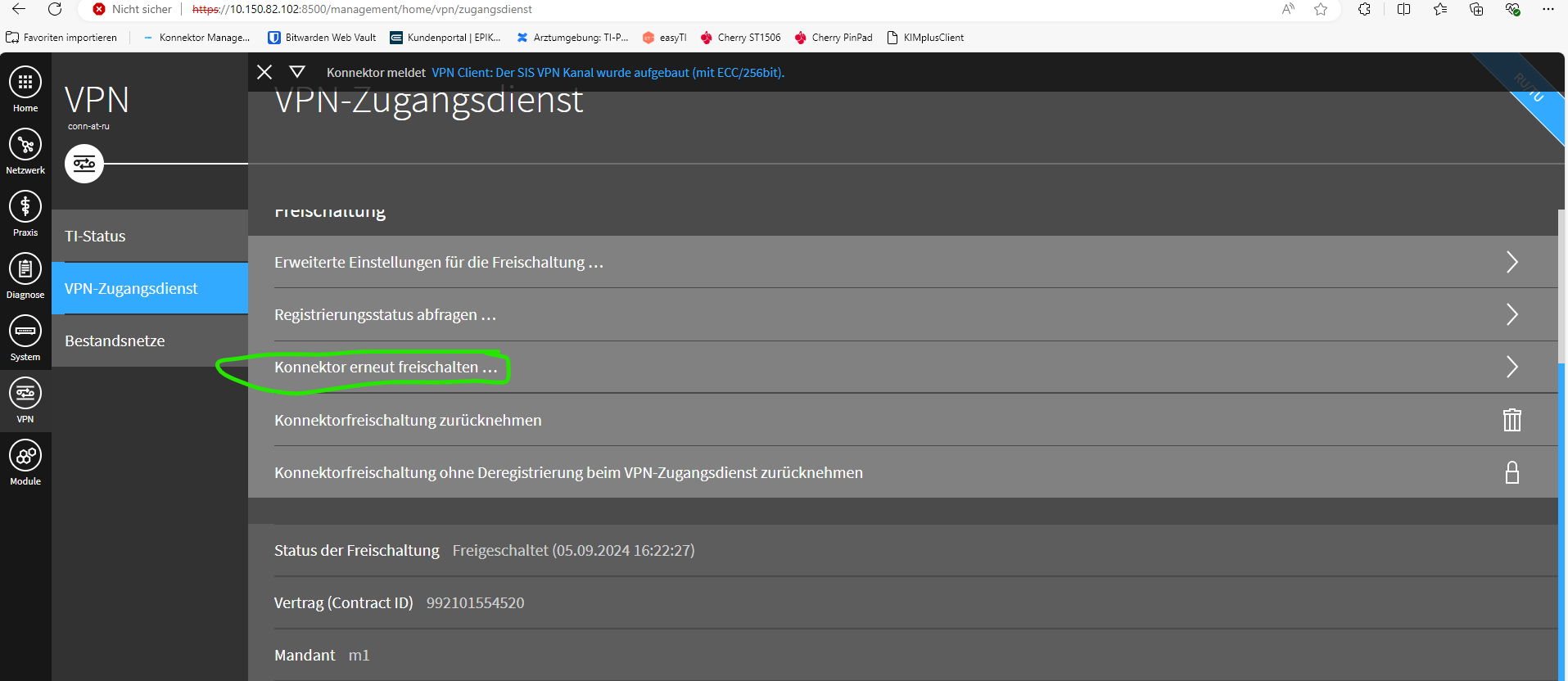The width and height of the screenshot is (1568, 681).
Task: Expand the notification list triangle
Action: coord(297,72)
